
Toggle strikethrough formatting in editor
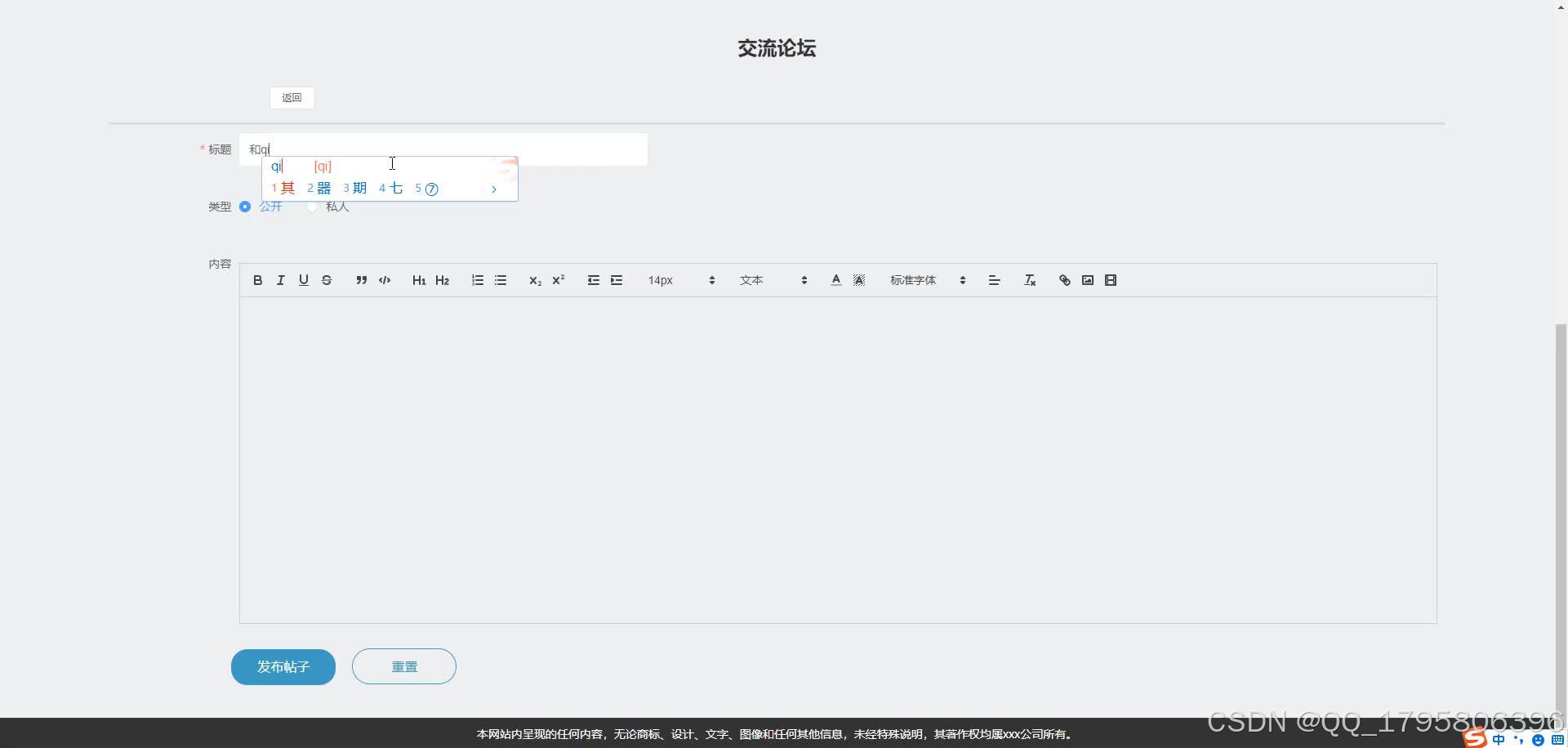[x=326, y=280]
